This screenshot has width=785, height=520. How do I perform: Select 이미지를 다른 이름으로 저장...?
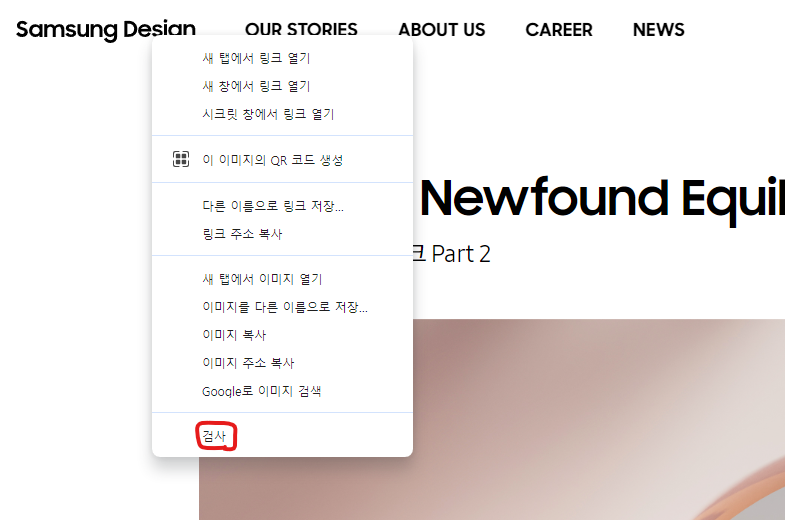[282, 307]
